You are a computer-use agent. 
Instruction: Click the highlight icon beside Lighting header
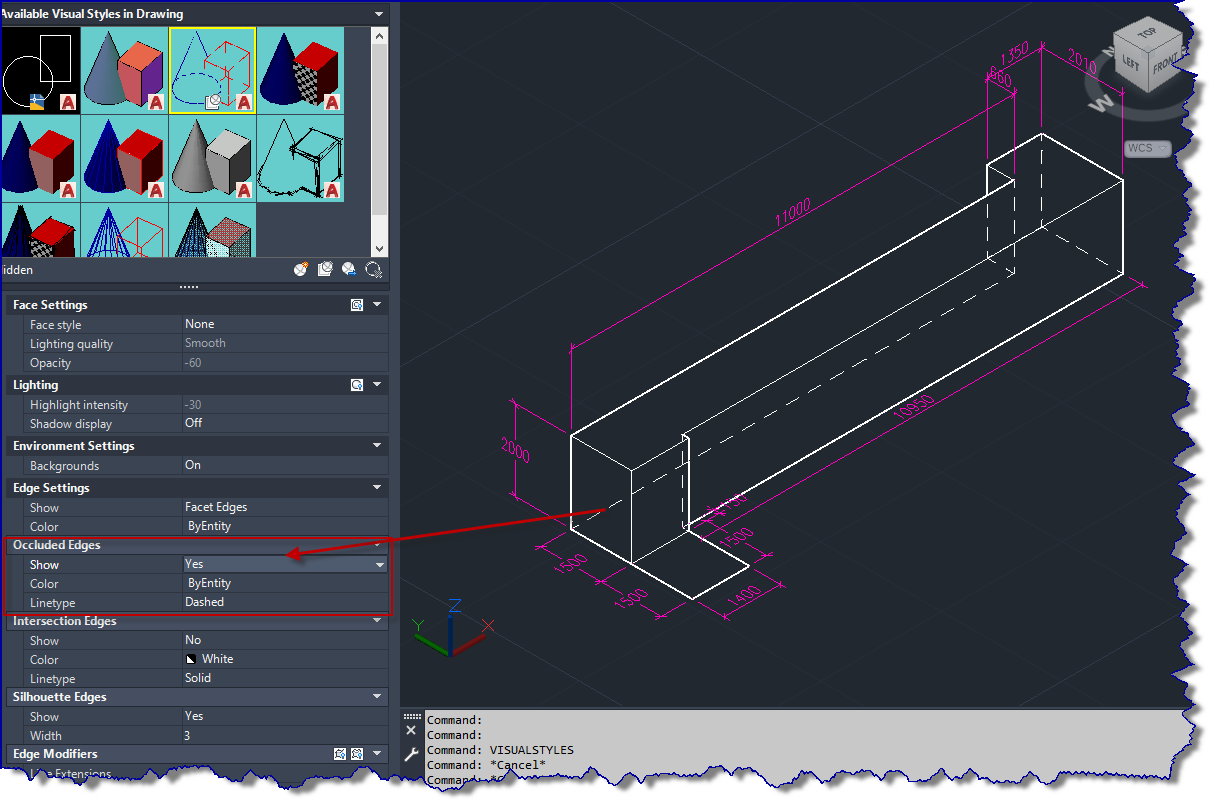356,384
